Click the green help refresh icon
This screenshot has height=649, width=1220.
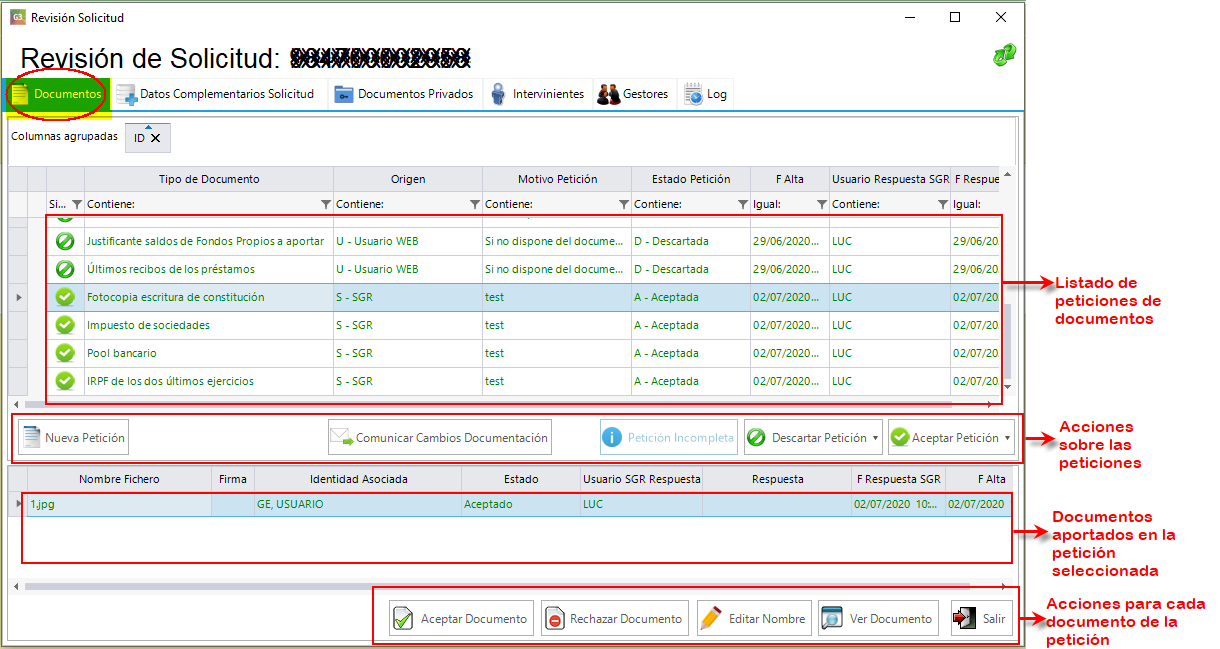point(1004,56)
